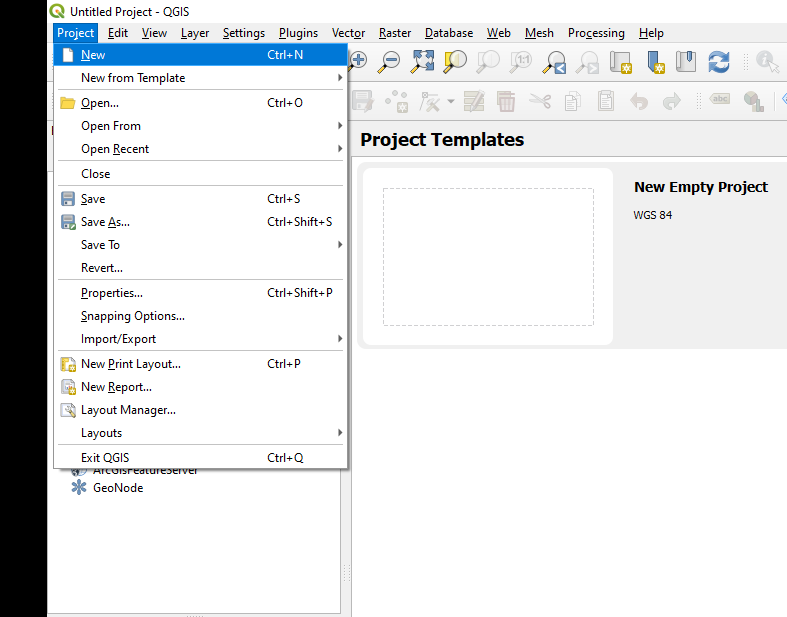Click New Map View icon

tap(620, 62)
